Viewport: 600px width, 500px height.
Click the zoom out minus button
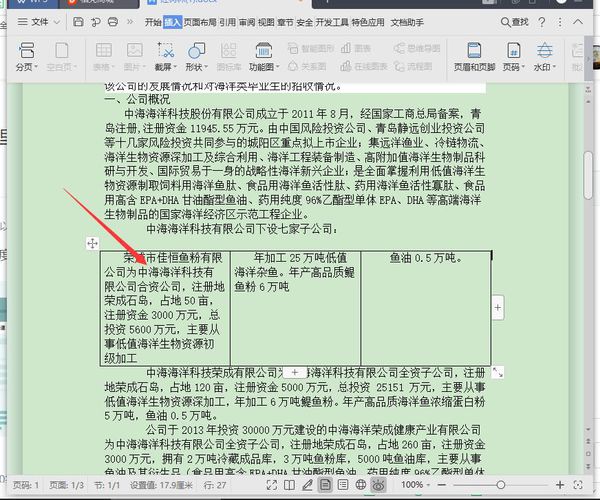[x=442, y=485]
